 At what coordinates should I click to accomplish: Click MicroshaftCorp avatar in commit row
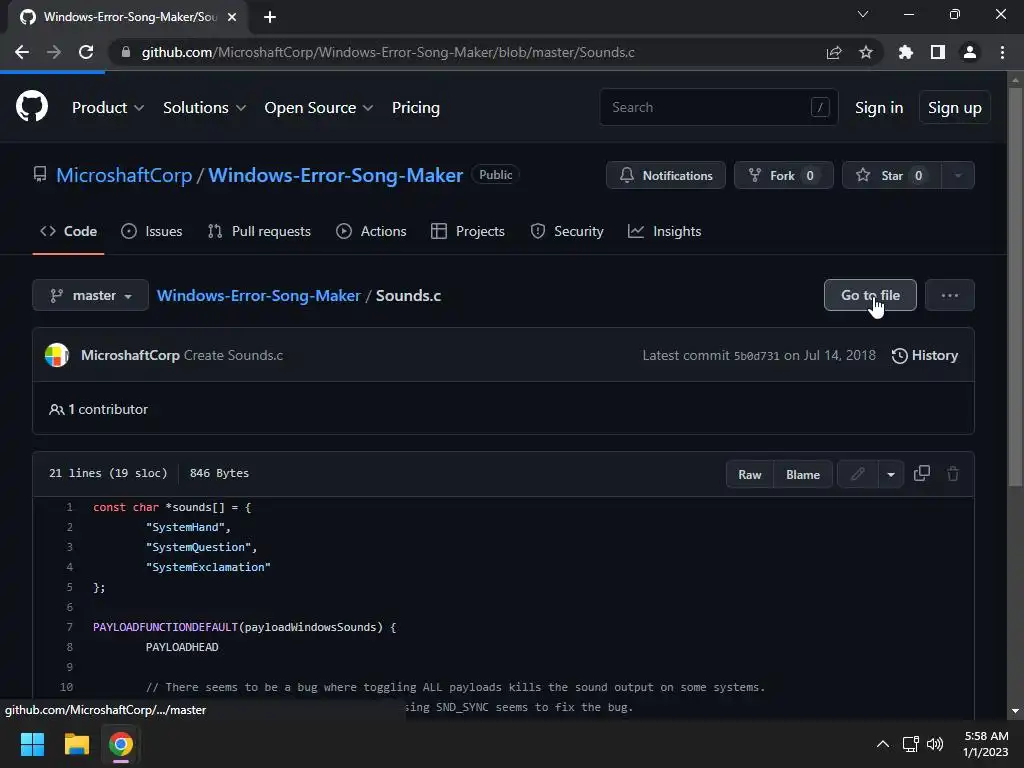[x=57, y=355]
